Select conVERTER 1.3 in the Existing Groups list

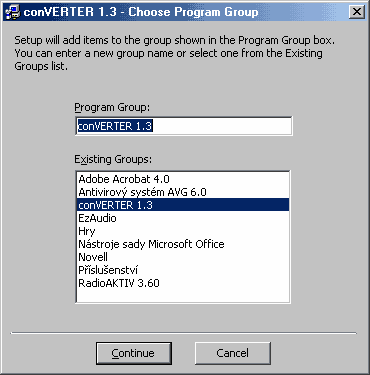click(183, 205)
